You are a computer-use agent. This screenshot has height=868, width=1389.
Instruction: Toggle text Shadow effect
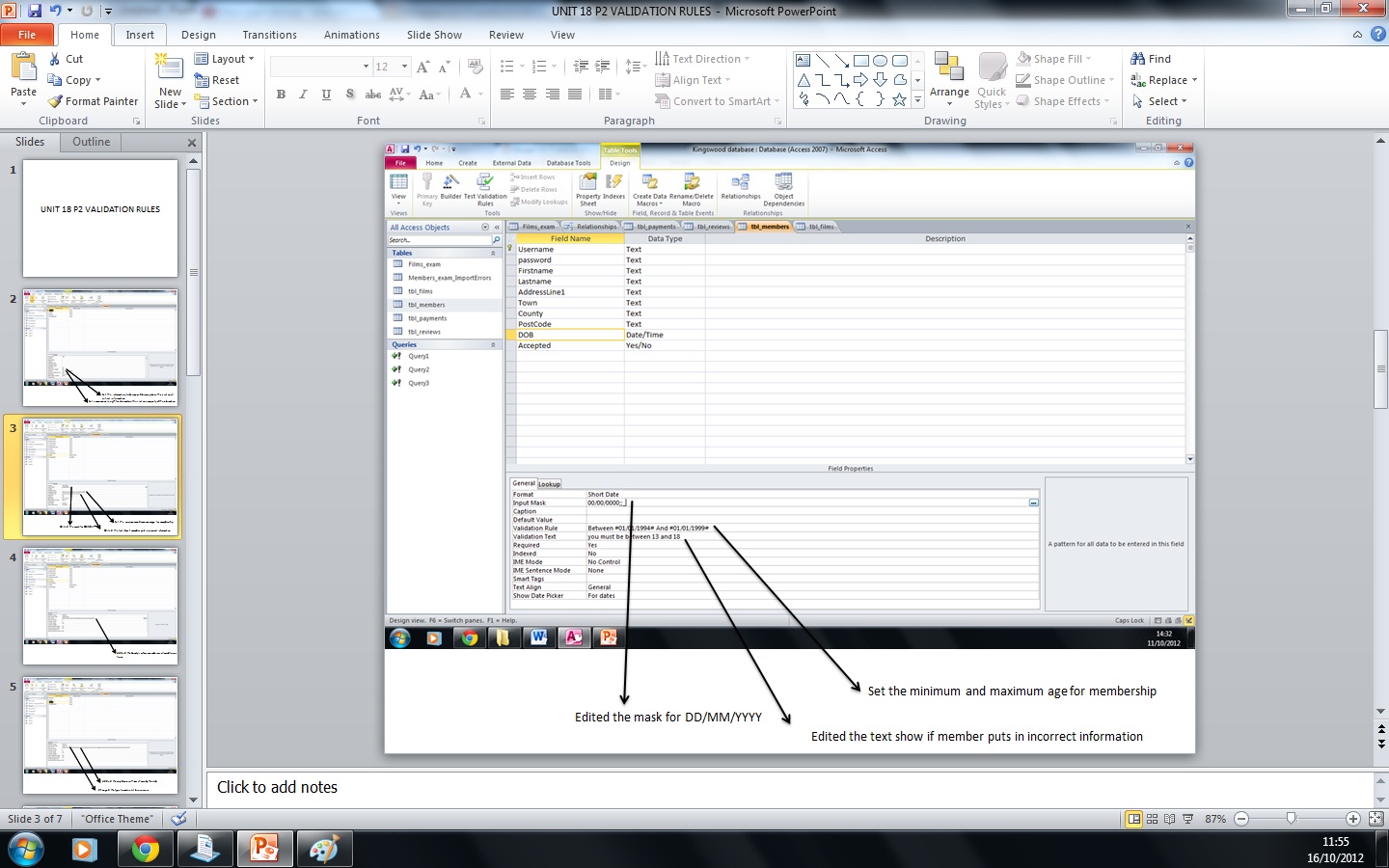349,95
